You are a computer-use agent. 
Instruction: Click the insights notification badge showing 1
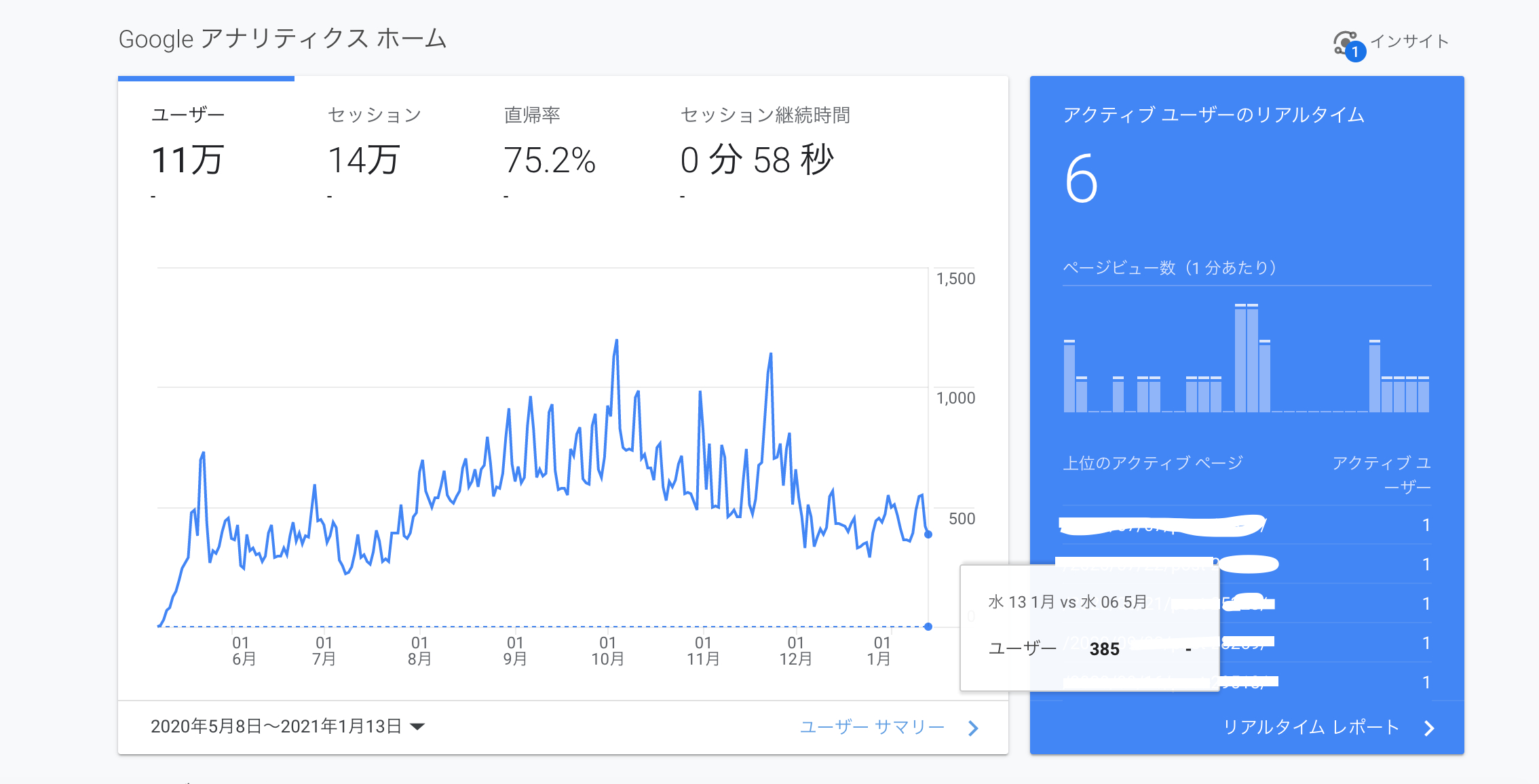click(1356, 52)
